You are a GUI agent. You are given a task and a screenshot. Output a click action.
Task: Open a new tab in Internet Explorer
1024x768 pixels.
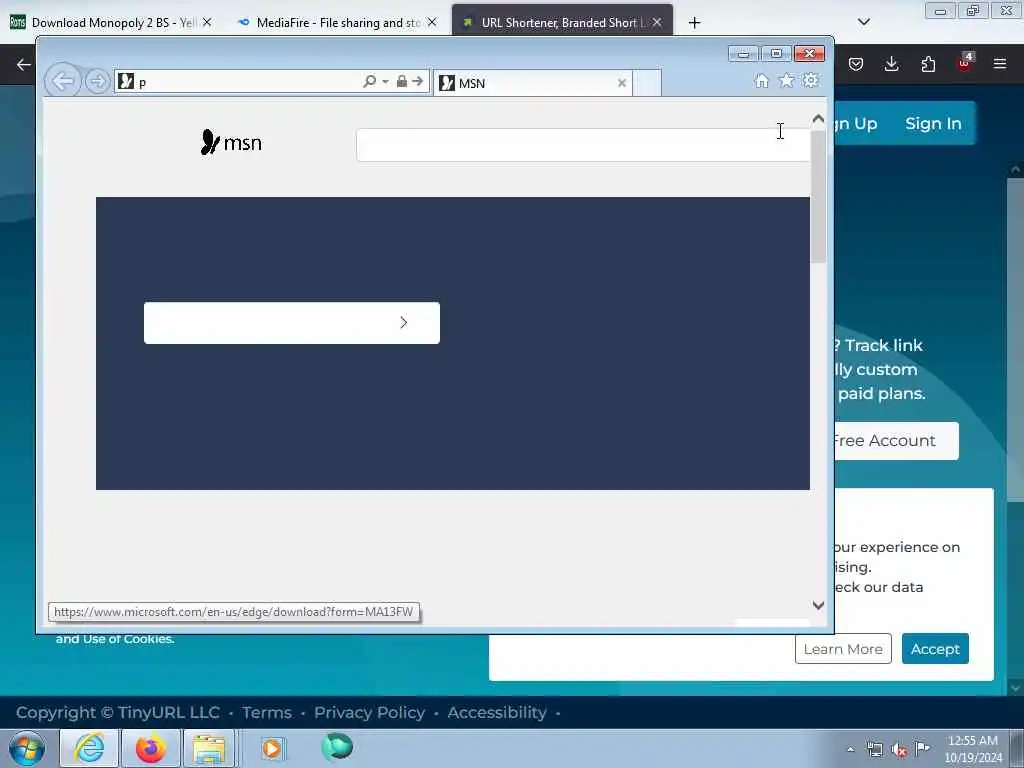[647, 83]
